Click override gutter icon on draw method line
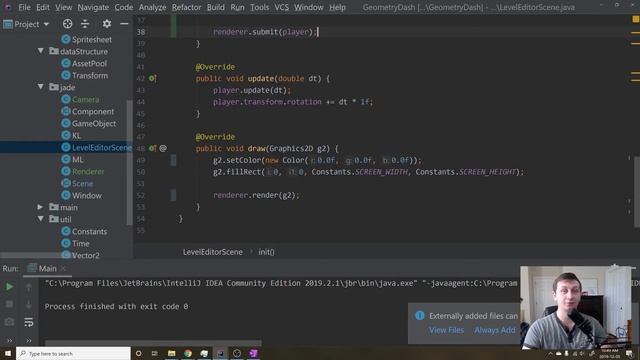Screen dimensions: 640x360 click(152, 148)
